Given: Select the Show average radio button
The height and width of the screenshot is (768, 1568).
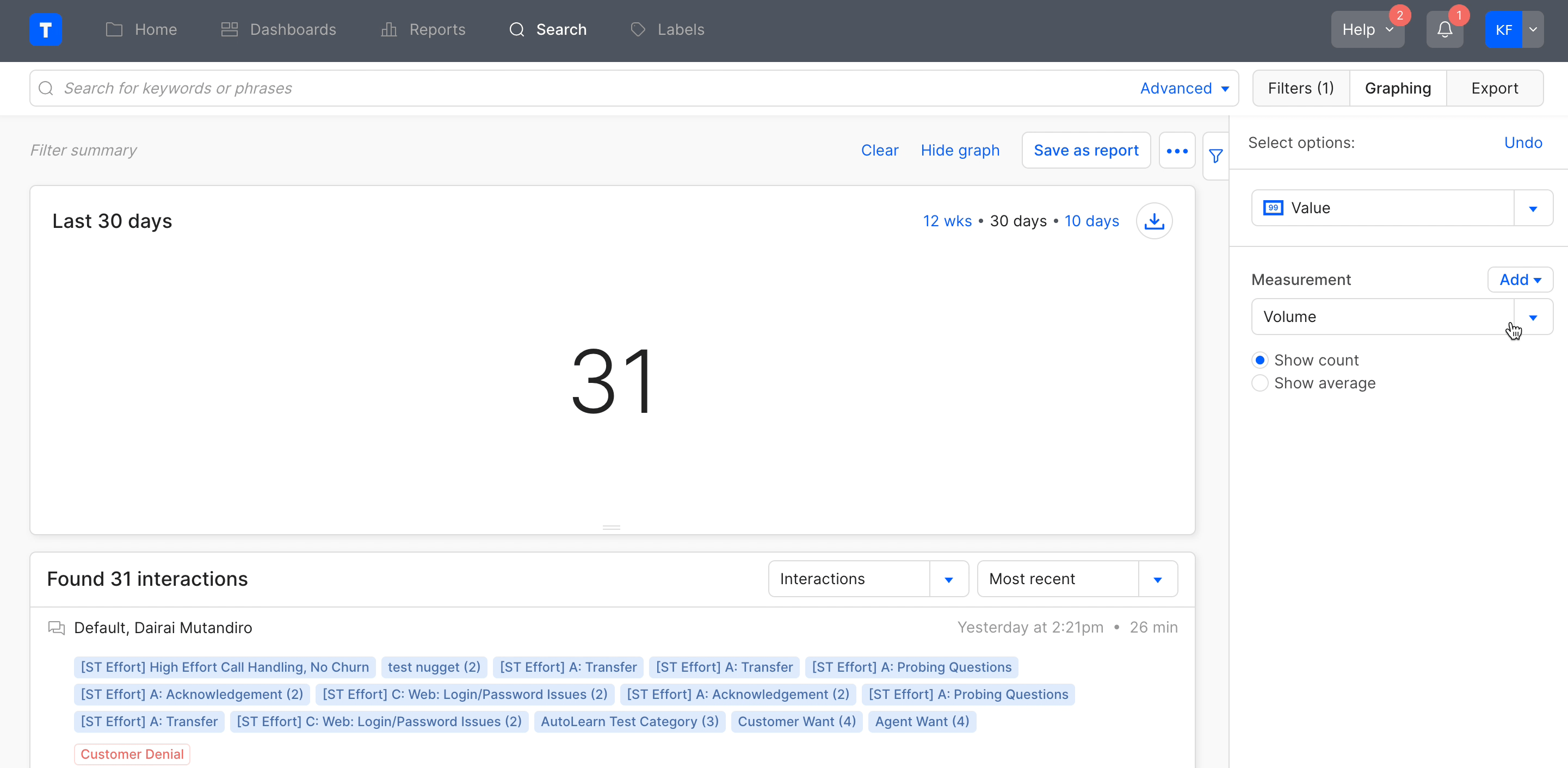Looking at the screenshot, I should [1260, 383].
